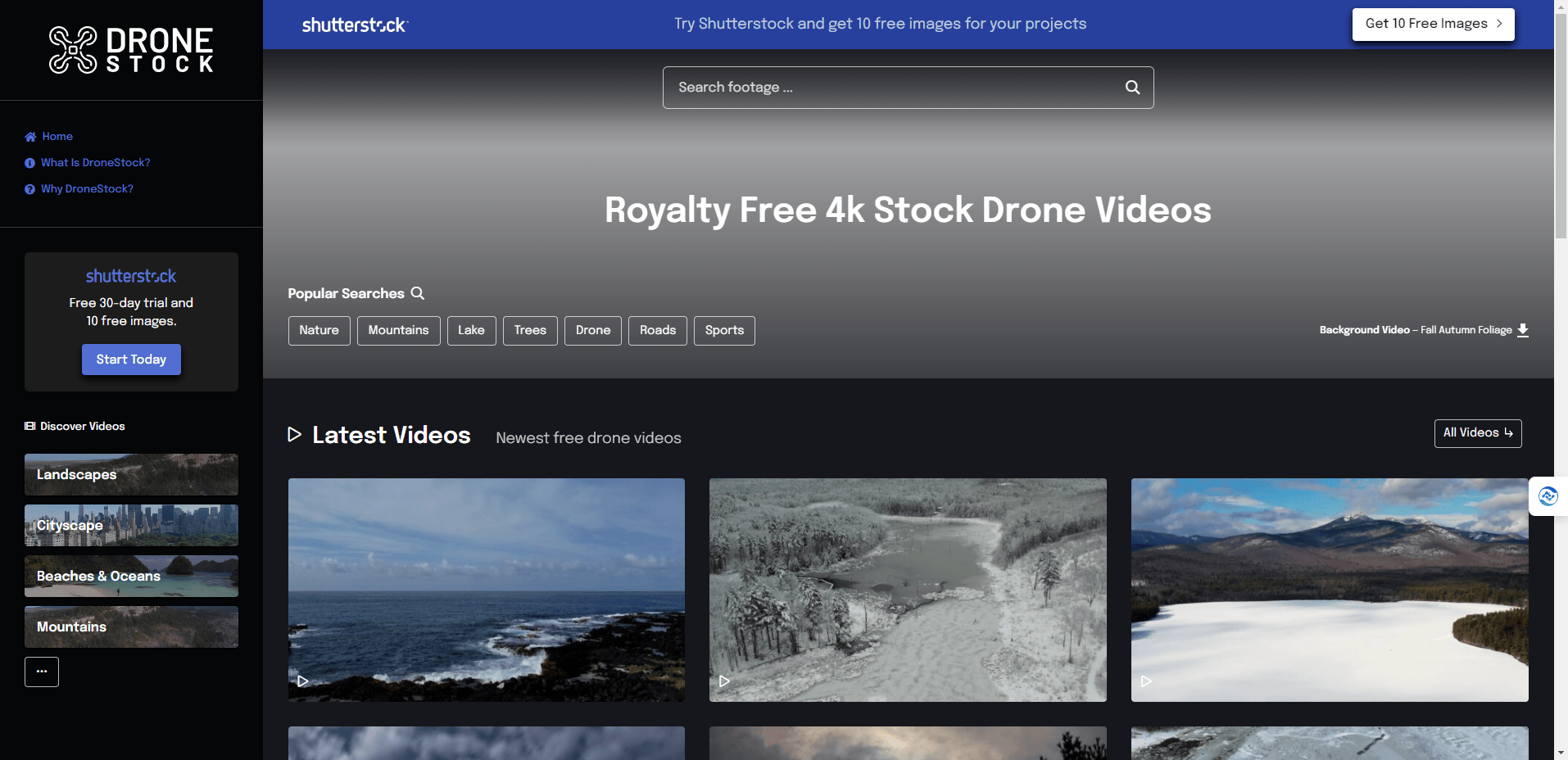Click the info icon beside What Is DroneStock?

(x=29, y=162)
